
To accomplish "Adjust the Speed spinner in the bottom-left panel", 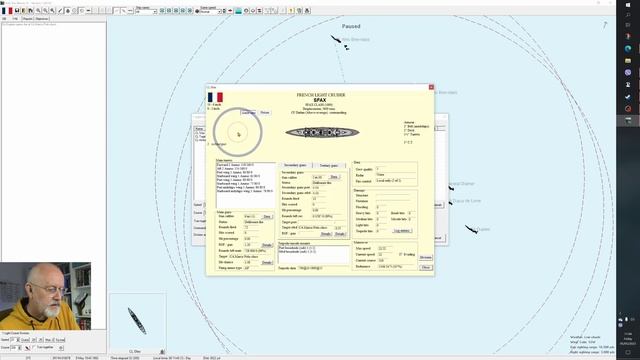I will coord(18,340).
